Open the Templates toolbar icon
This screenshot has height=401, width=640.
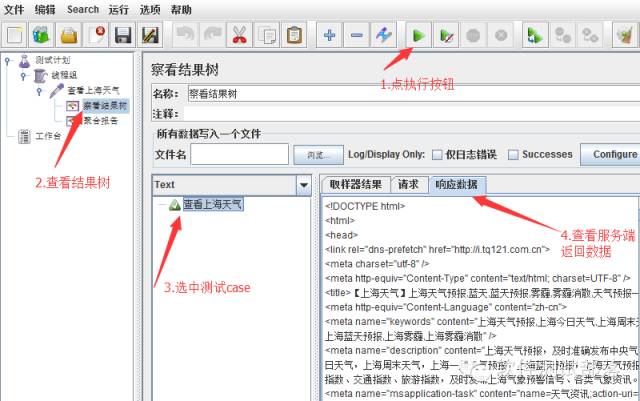41,35
